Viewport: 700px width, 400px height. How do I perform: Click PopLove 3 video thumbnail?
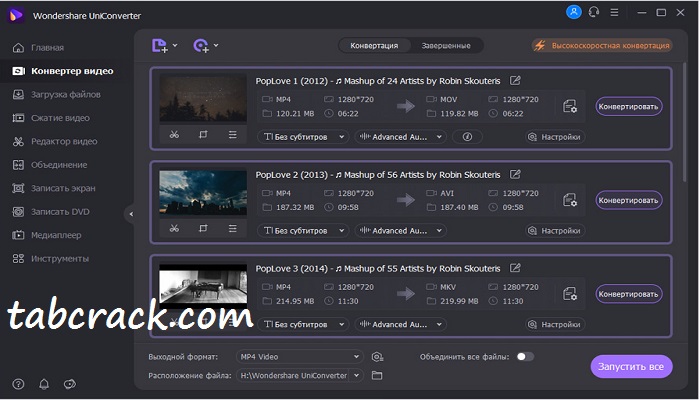point(203,285)
